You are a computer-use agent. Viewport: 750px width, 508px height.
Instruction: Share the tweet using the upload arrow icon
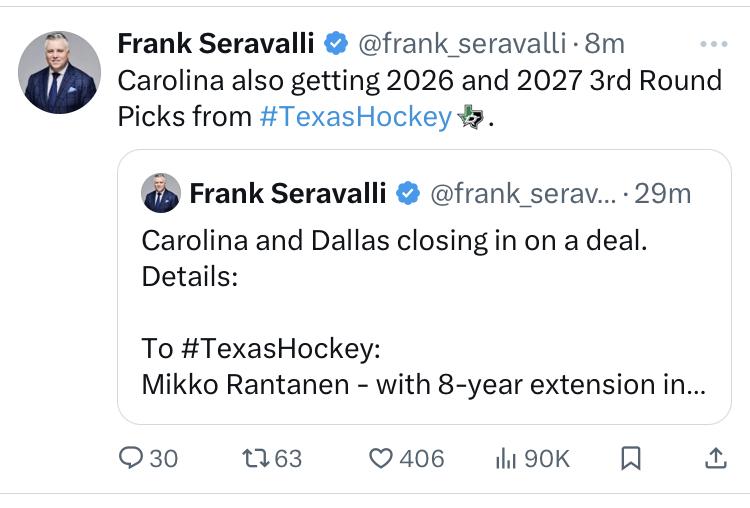(715, 458)
